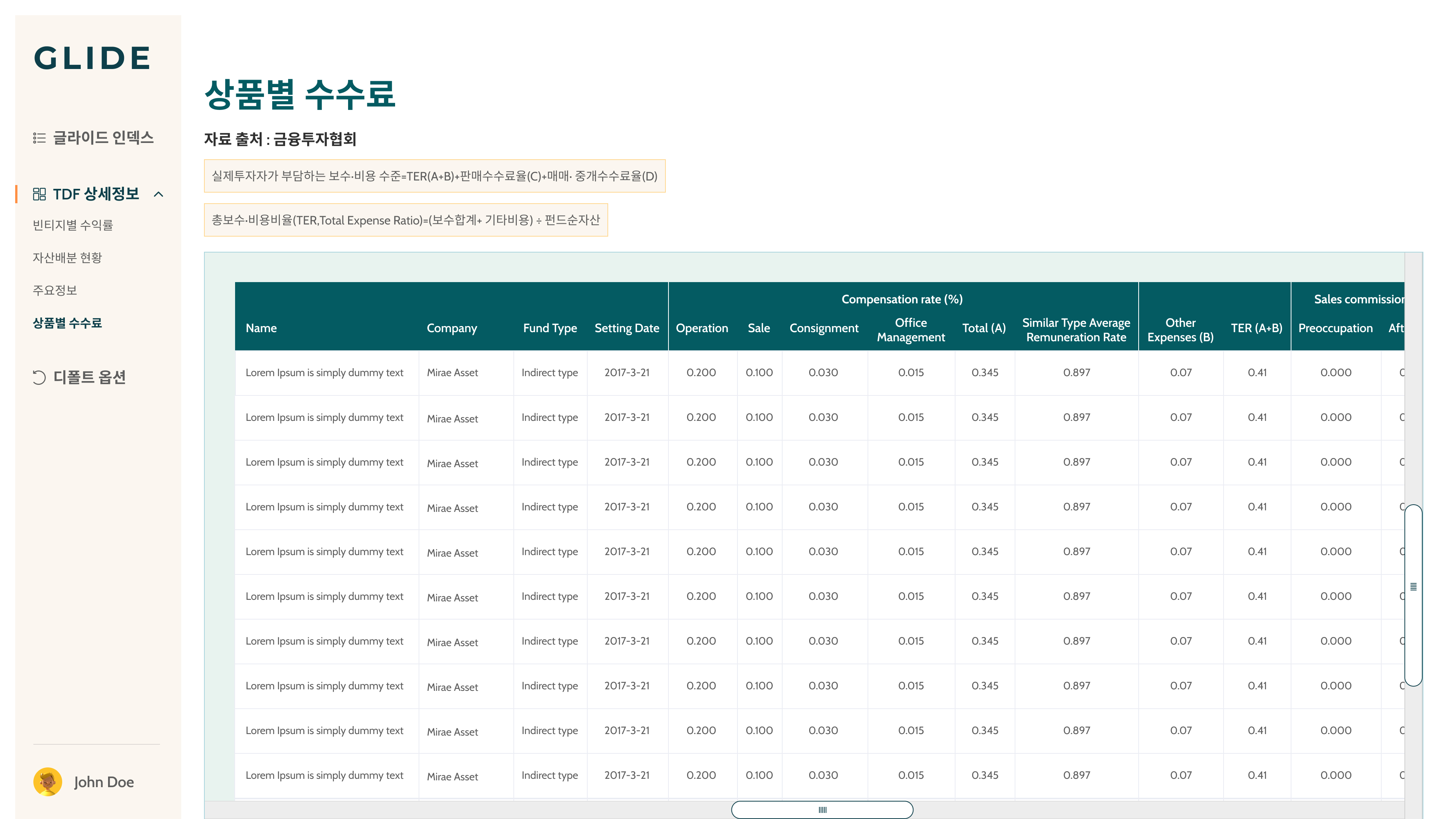1456x819 pixels.
Task: Click John Doe's avatar image
Action: (47, 782)
